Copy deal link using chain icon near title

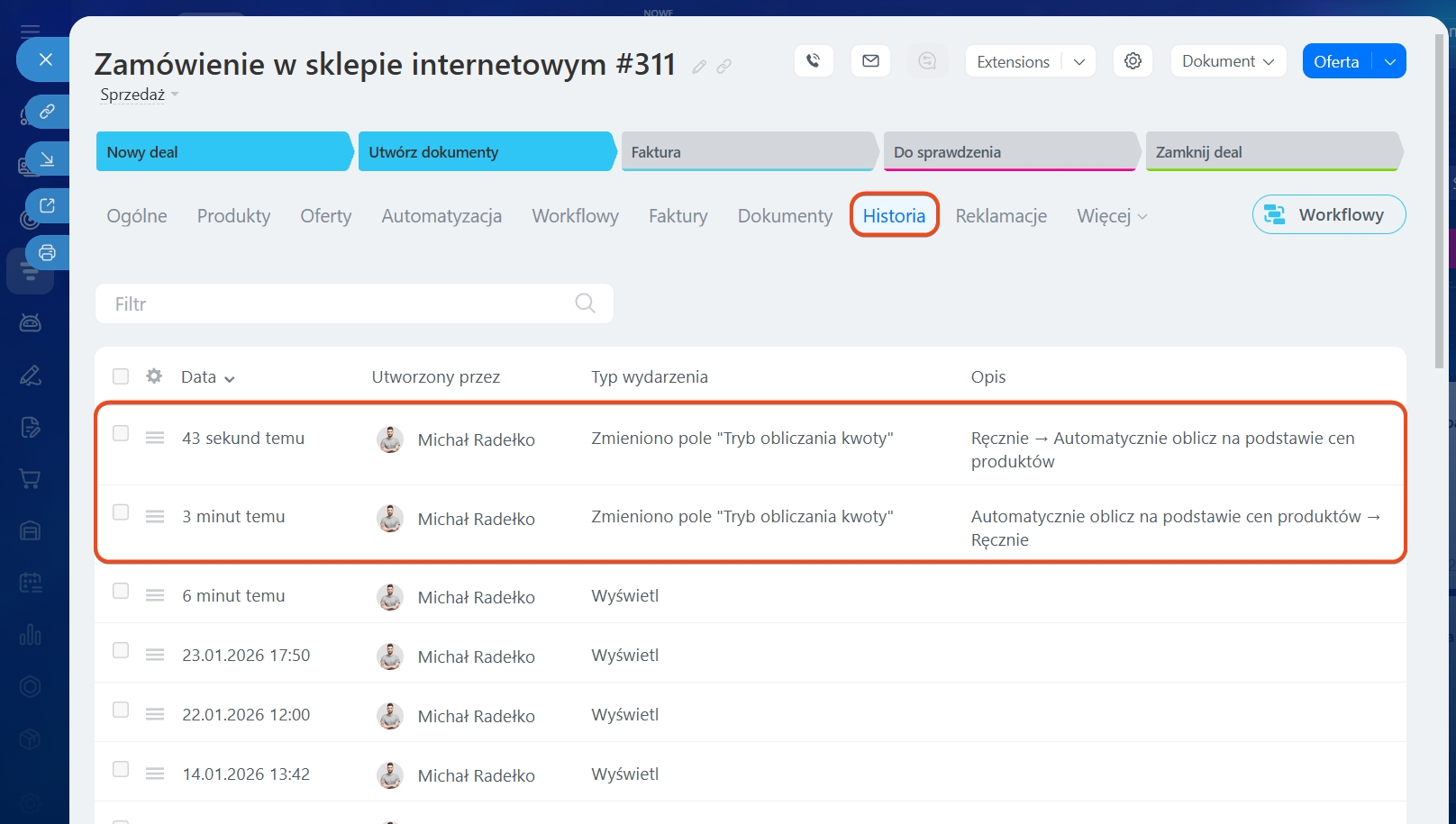coord(723,67)
